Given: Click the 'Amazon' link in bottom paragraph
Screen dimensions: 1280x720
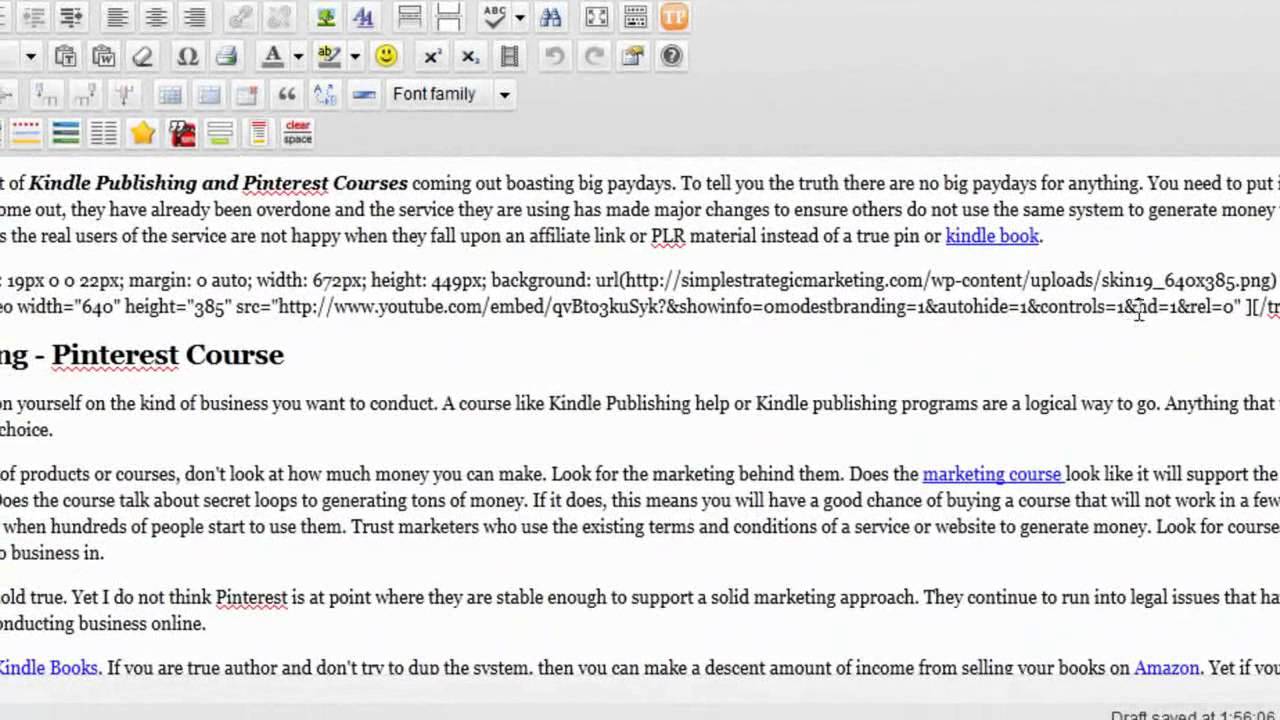Looking at the screenshot, I should pyautogui.click(x=1166, y=668).
